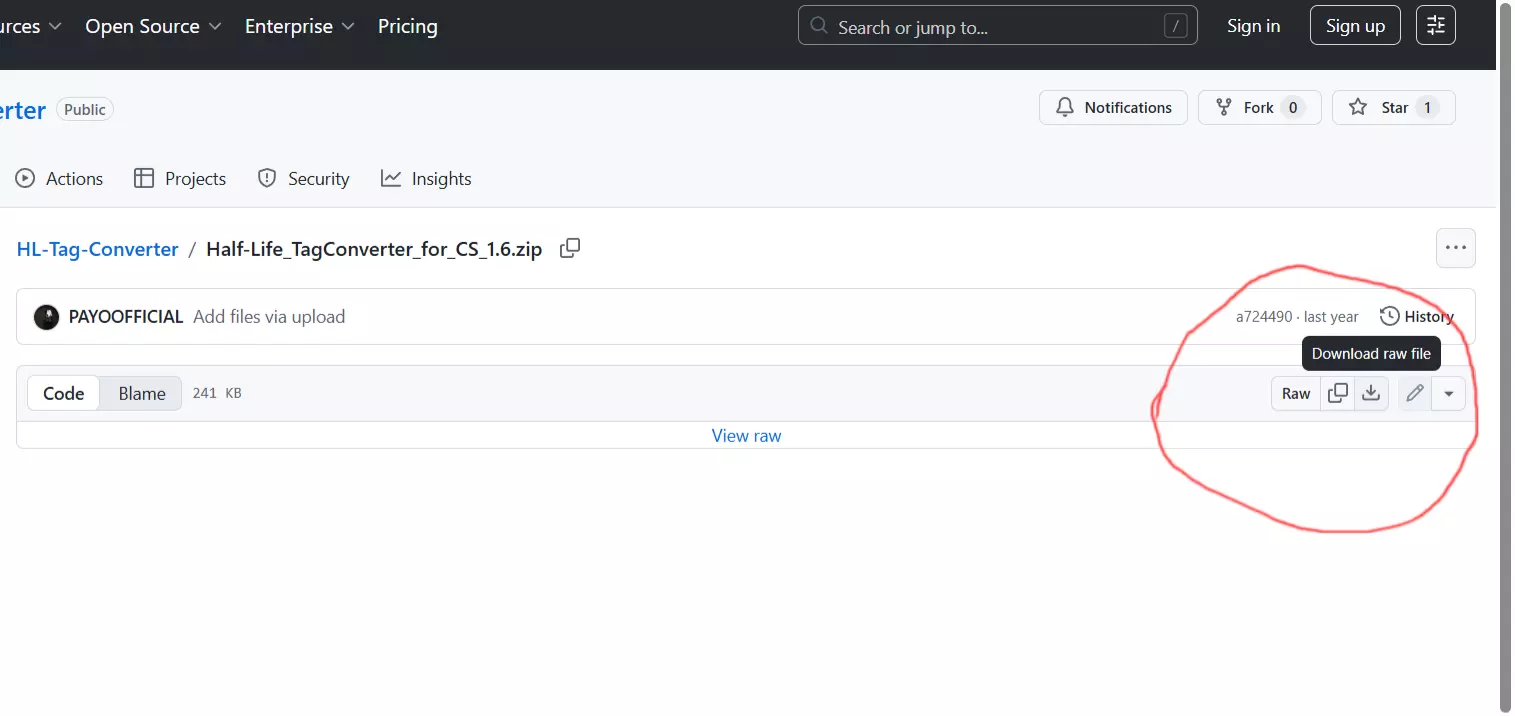Screen dimensions: 1515x716
Task: Open the Insights tab
Action: 426,179
